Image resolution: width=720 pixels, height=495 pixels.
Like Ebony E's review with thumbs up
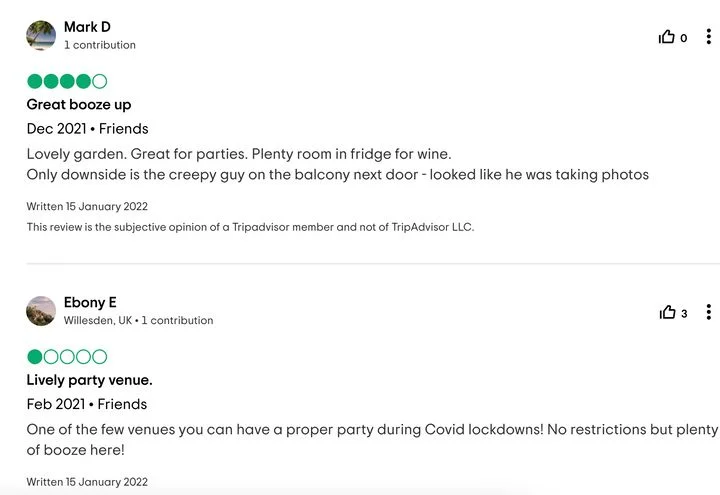[x=667, y=312]
